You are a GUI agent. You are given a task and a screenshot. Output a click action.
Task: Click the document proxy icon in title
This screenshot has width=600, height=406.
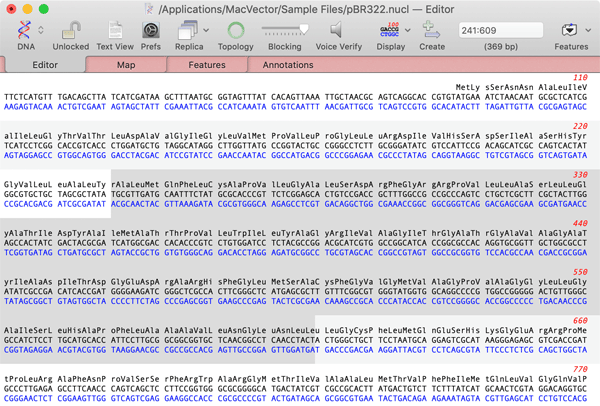click(x=150, y=9)
